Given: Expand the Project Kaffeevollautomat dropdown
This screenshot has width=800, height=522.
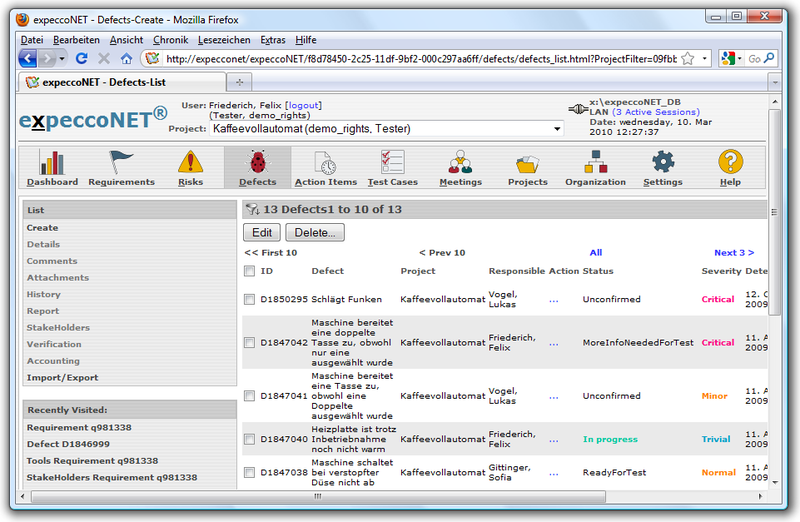Looking at the screenshot, I should coord(557,129).
